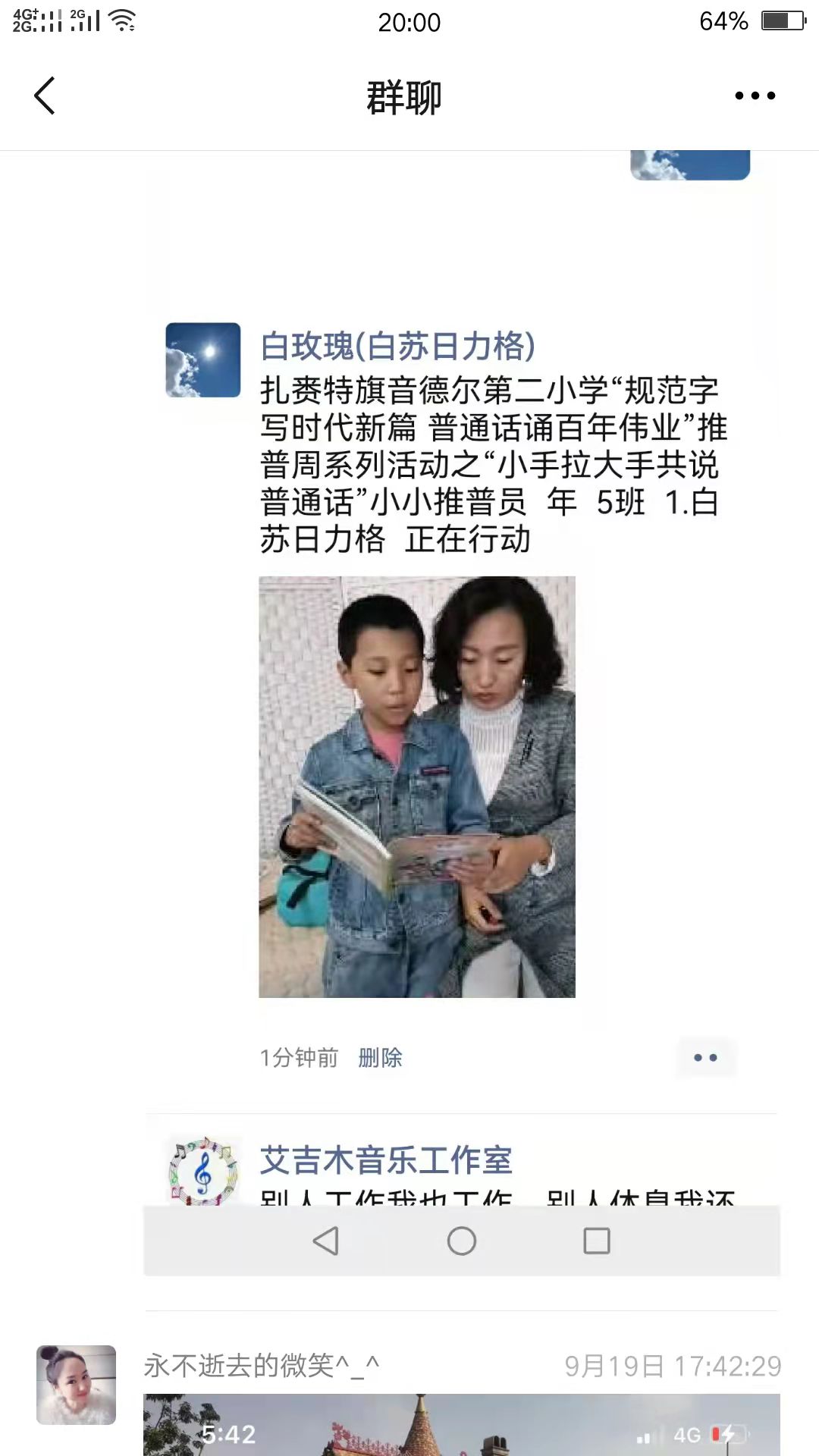Tap the 群聊 page title

click(x=404, y=97)
